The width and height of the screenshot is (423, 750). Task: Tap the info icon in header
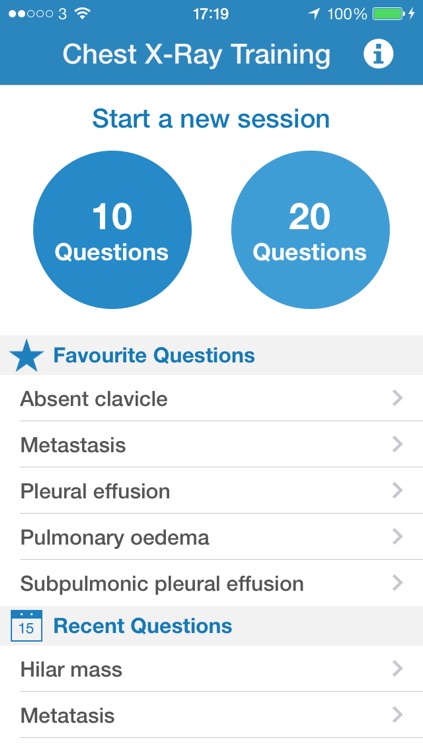[x=378, y=54]
